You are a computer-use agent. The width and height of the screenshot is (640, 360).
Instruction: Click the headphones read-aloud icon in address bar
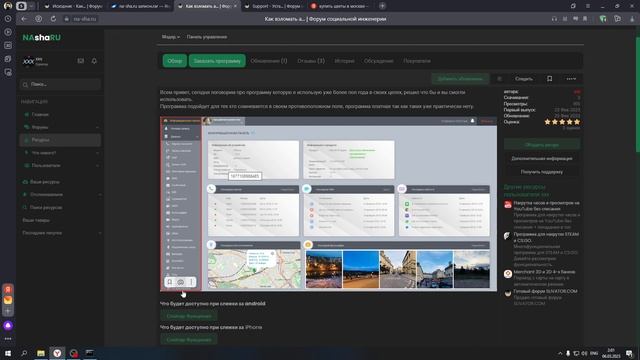(x=554, y=19)
